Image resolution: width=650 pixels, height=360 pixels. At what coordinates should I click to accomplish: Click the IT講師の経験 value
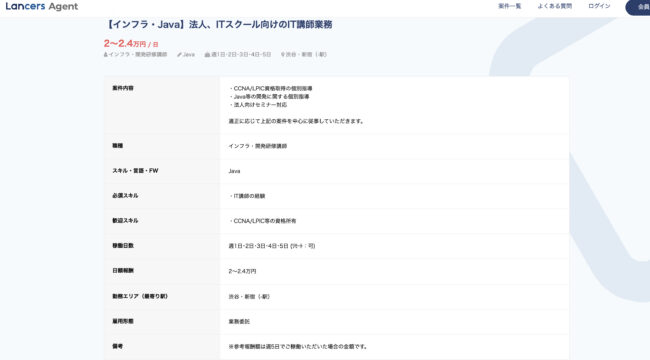tap(247, 196)
